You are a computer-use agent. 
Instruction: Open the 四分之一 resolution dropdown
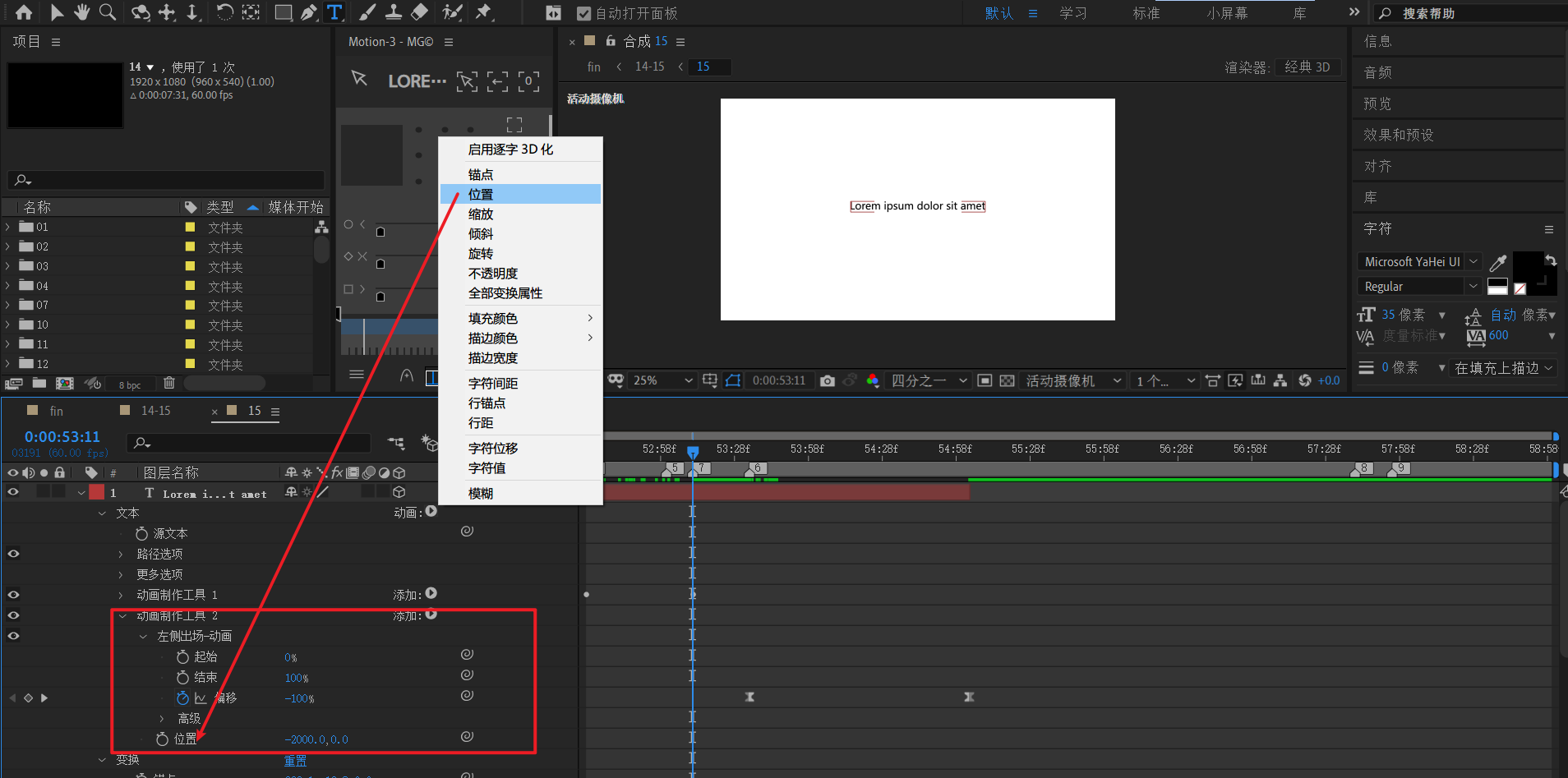929,380
